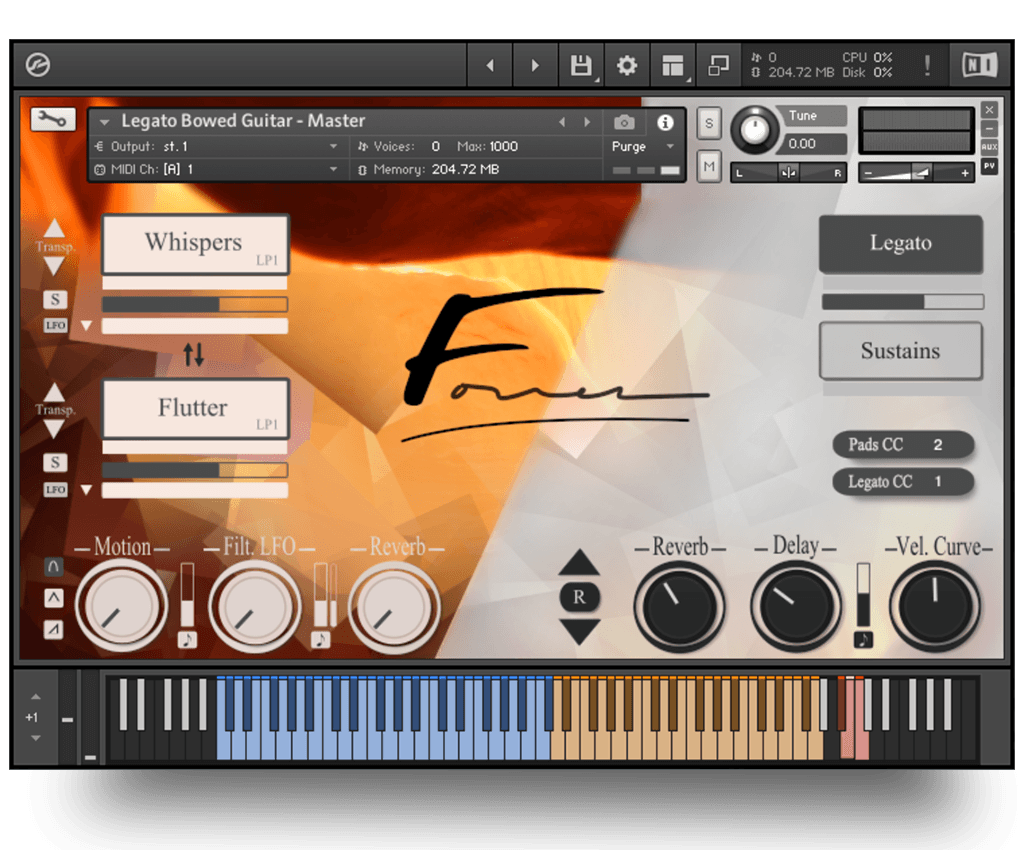
Task: Click the camera snapshot icon
Action: pyautogui.click(x=624, y=122)
